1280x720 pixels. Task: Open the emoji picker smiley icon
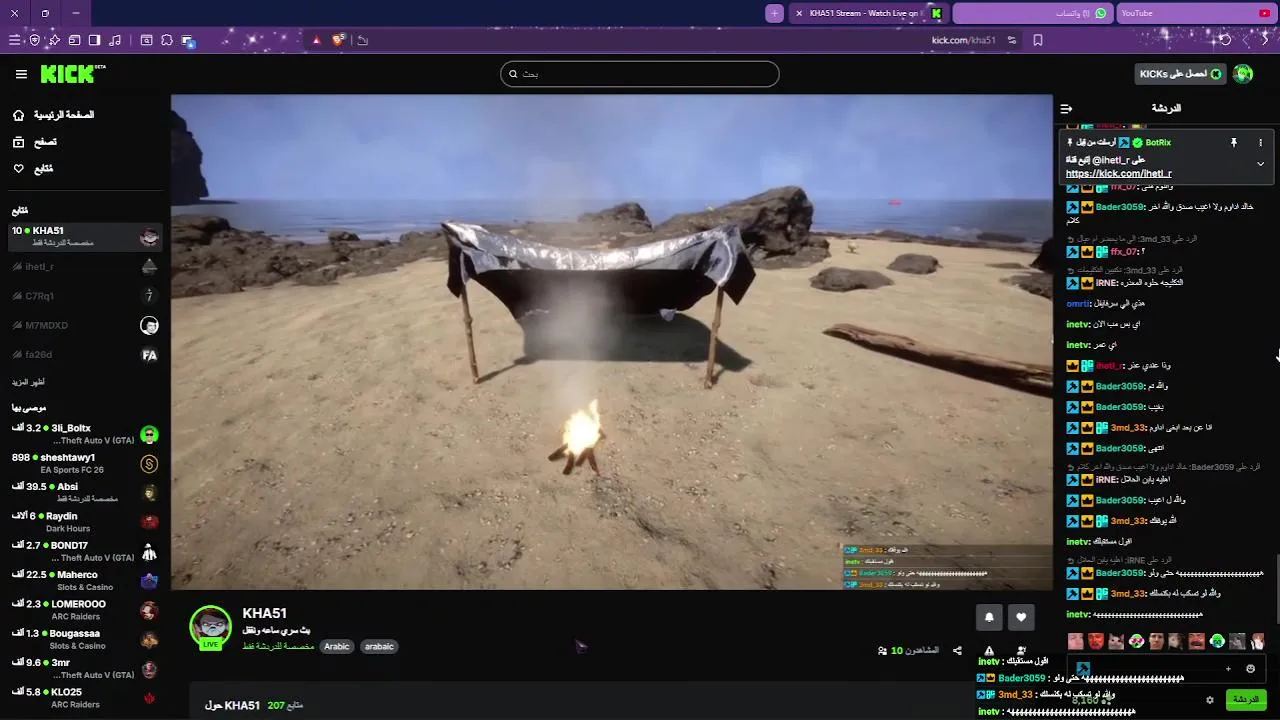[x=1250, y=668]
